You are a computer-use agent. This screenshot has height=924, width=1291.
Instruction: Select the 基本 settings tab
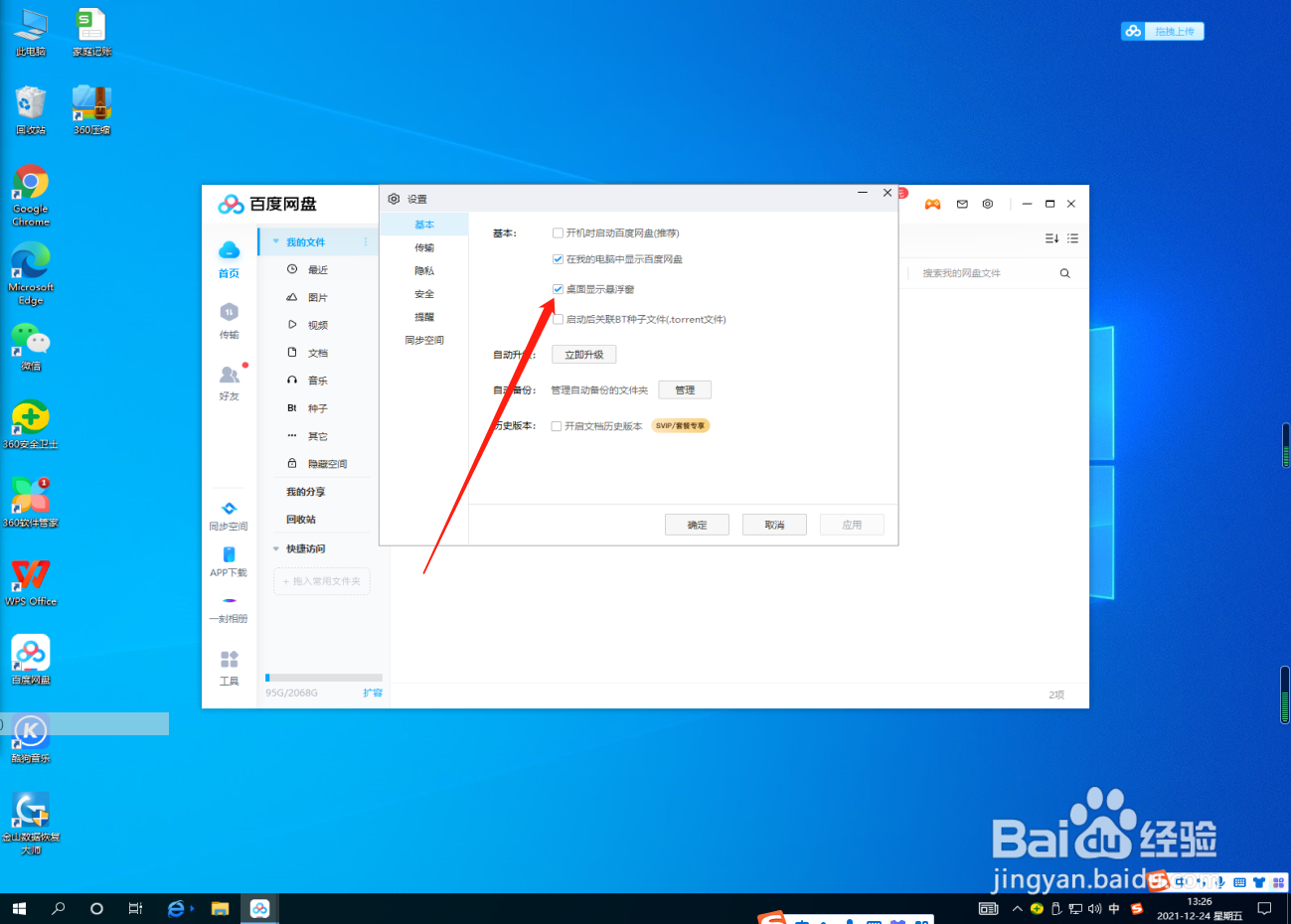point(424,225)
